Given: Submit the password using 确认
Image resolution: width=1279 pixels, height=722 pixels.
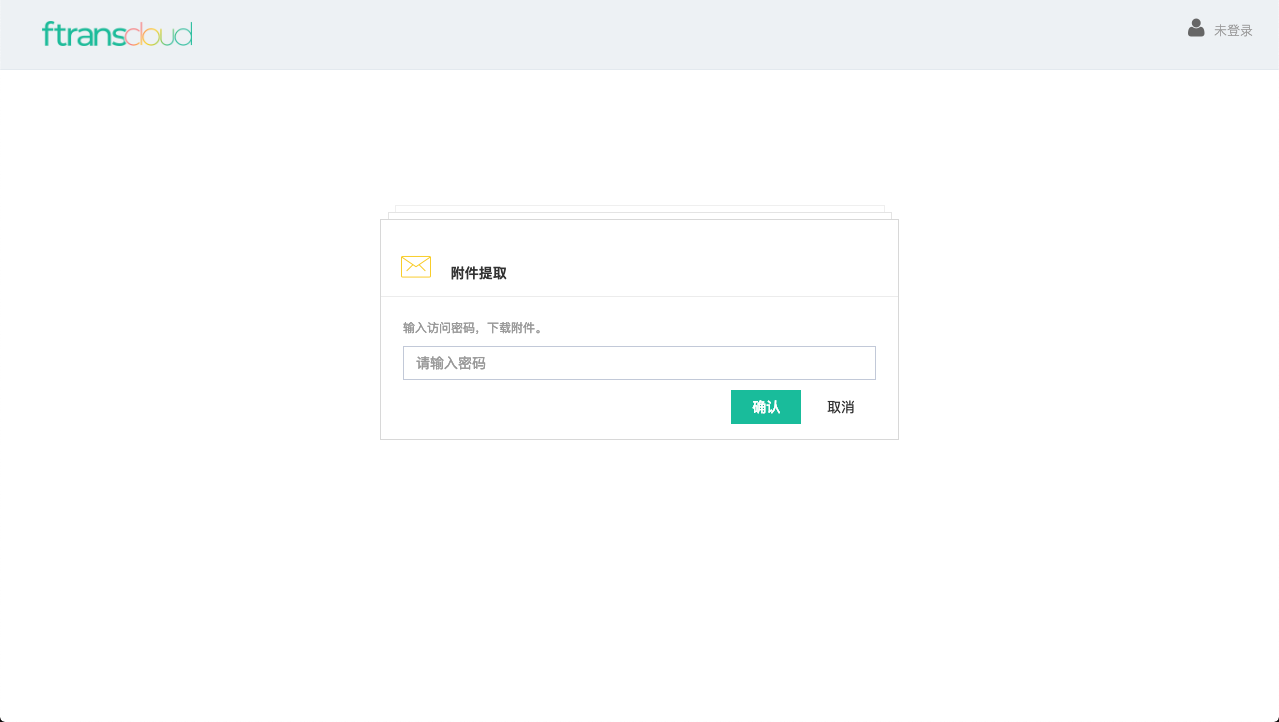Looking at the screenshot, I should pyautogui.click(x=765, y=407).
